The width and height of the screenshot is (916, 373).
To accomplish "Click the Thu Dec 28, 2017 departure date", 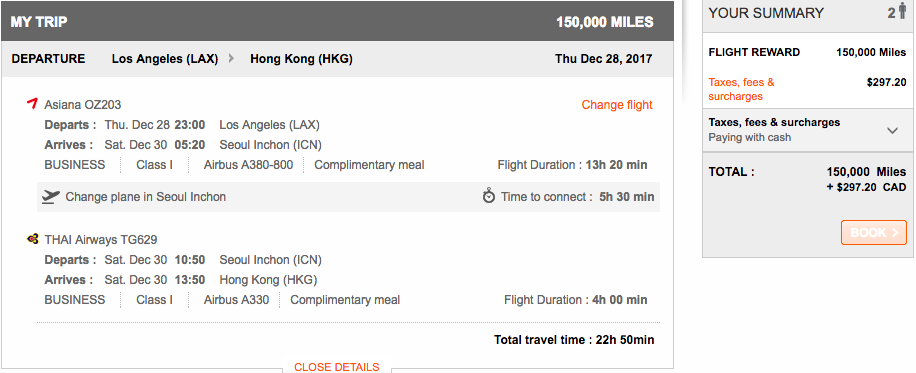I will coord(603,58).
